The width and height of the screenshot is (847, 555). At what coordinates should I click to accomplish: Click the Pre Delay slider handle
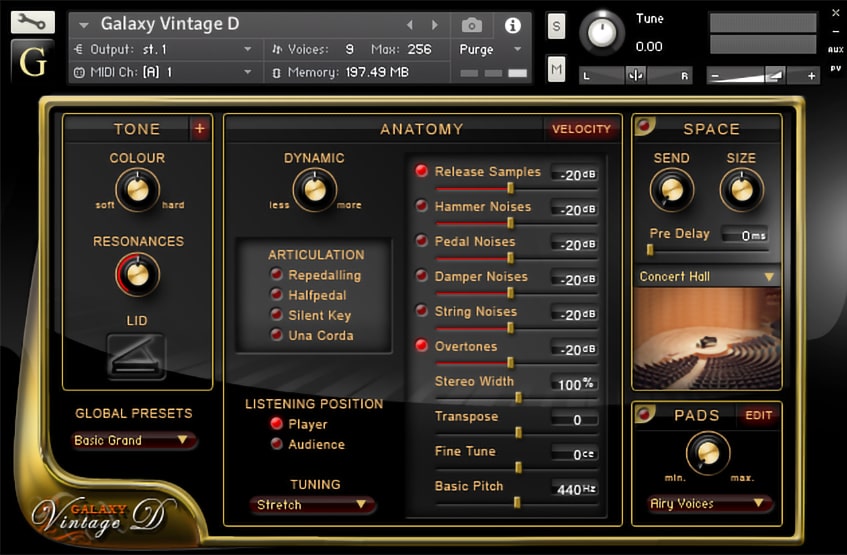(x=650, y=250)
